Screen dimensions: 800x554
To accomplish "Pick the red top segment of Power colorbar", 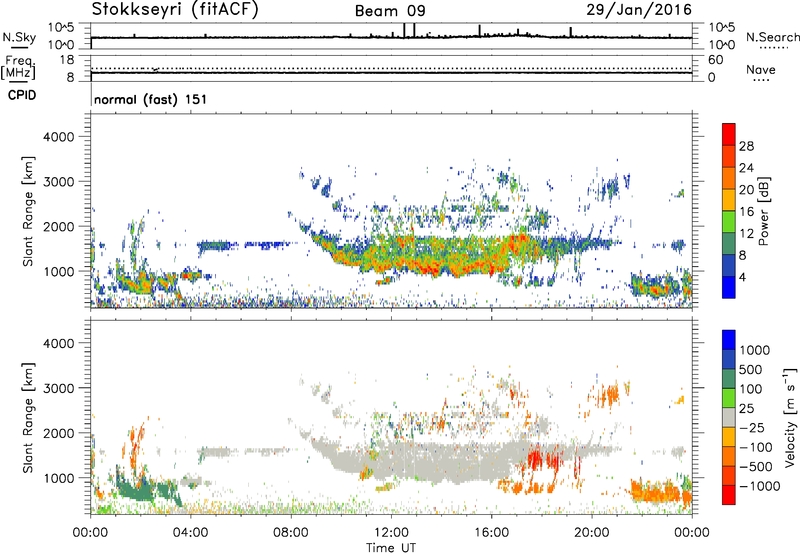I will click(x=729, y=135).
